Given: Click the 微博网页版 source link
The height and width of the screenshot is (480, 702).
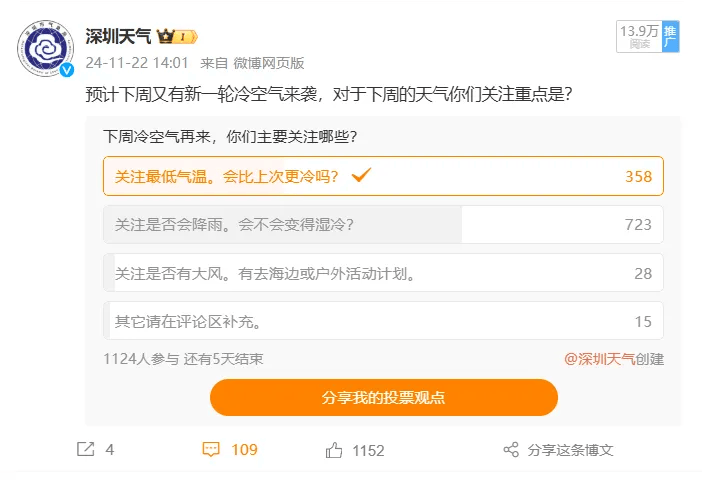Looking at the screenshot, I should click(269, 62).
